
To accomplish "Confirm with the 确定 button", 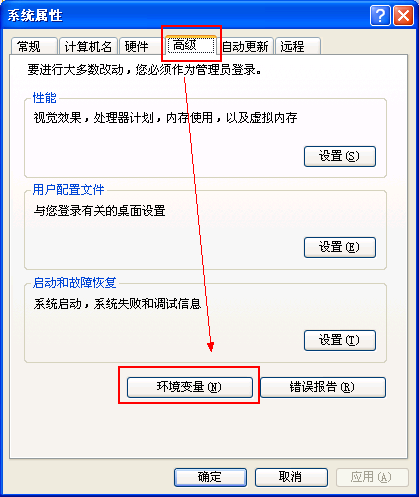I will point(210,477).
